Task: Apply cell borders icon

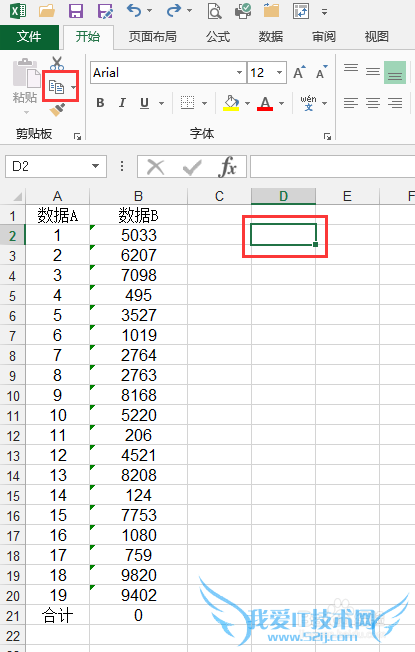Action: click(188, 102)
